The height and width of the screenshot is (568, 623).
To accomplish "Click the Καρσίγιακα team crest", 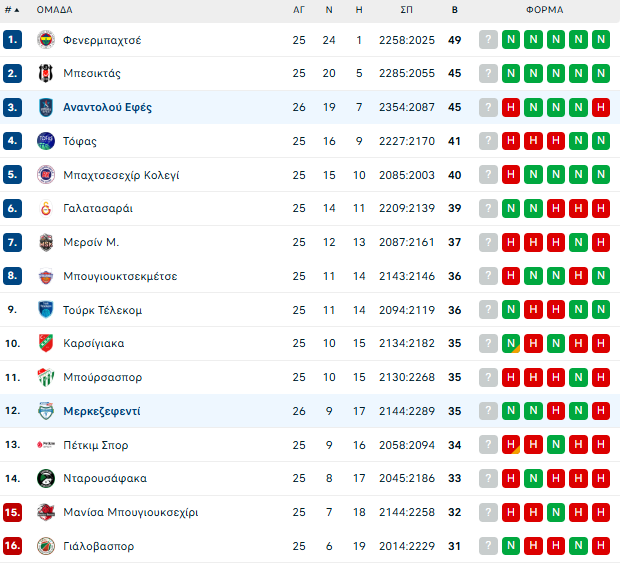I will [x=46, y=344].
